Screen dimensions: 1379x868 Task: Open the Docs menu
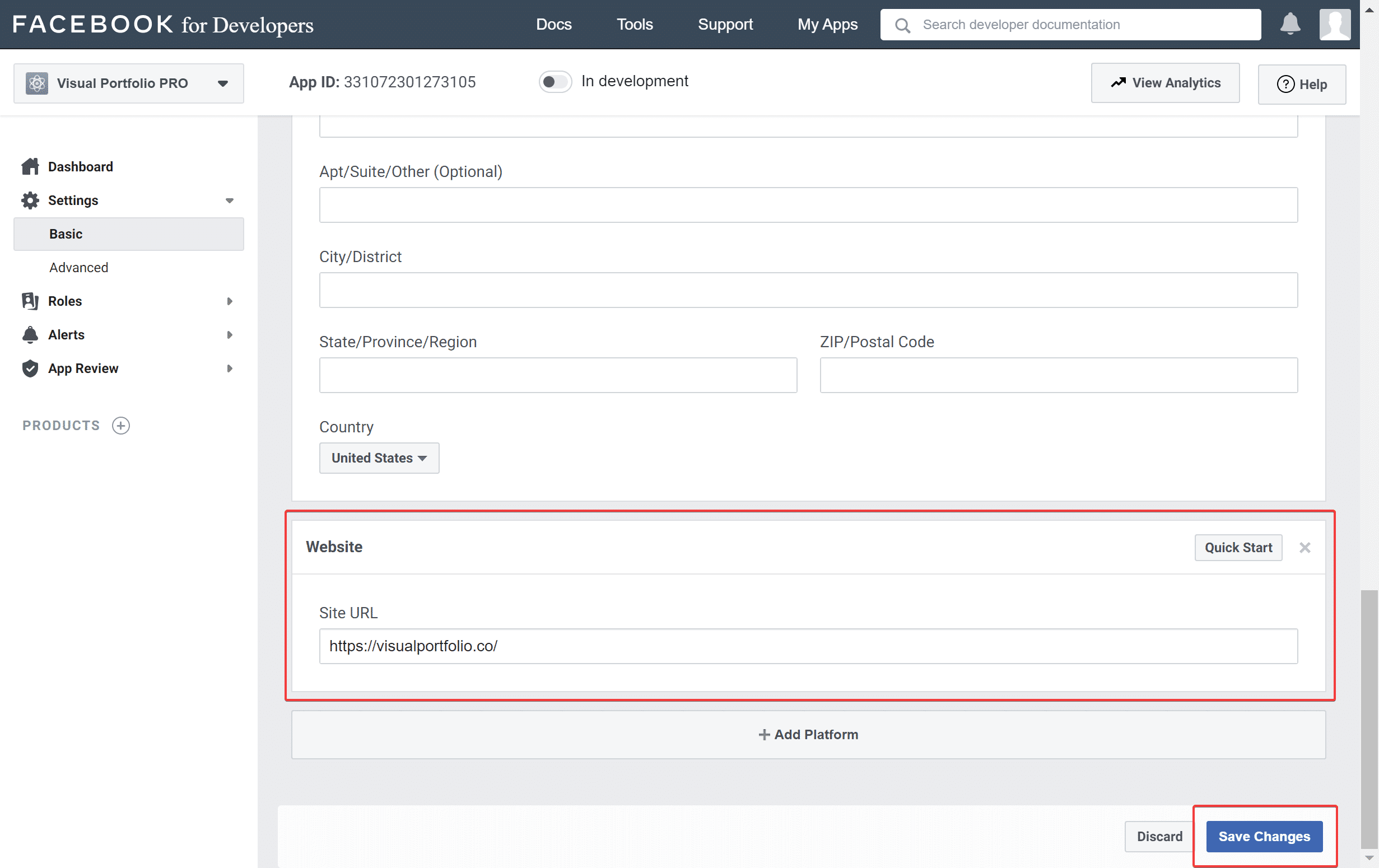(x=554, y=24)
